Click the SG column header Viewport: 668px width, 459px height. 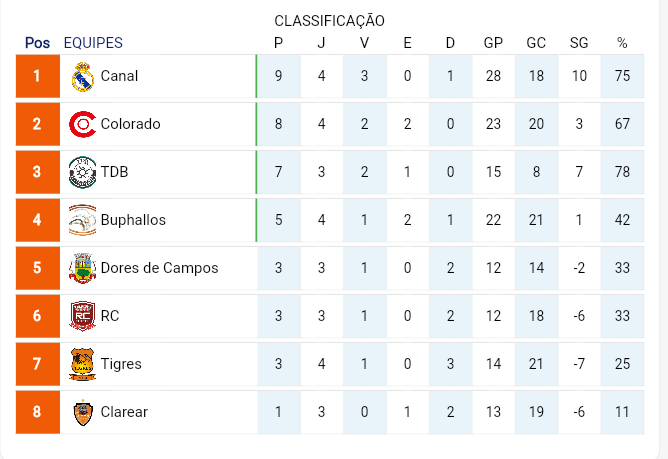579,43
